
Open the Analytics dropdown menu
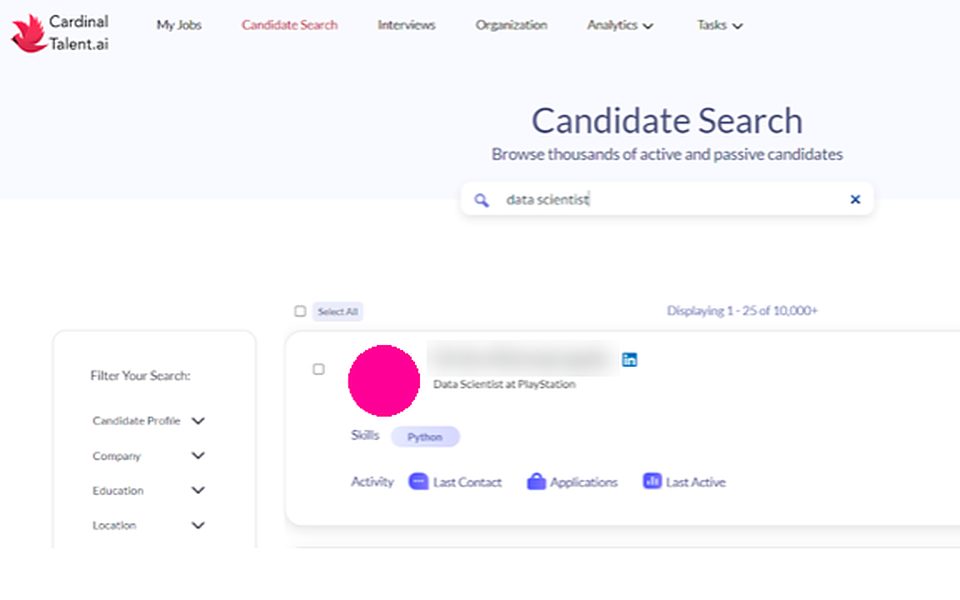[620, 25]
